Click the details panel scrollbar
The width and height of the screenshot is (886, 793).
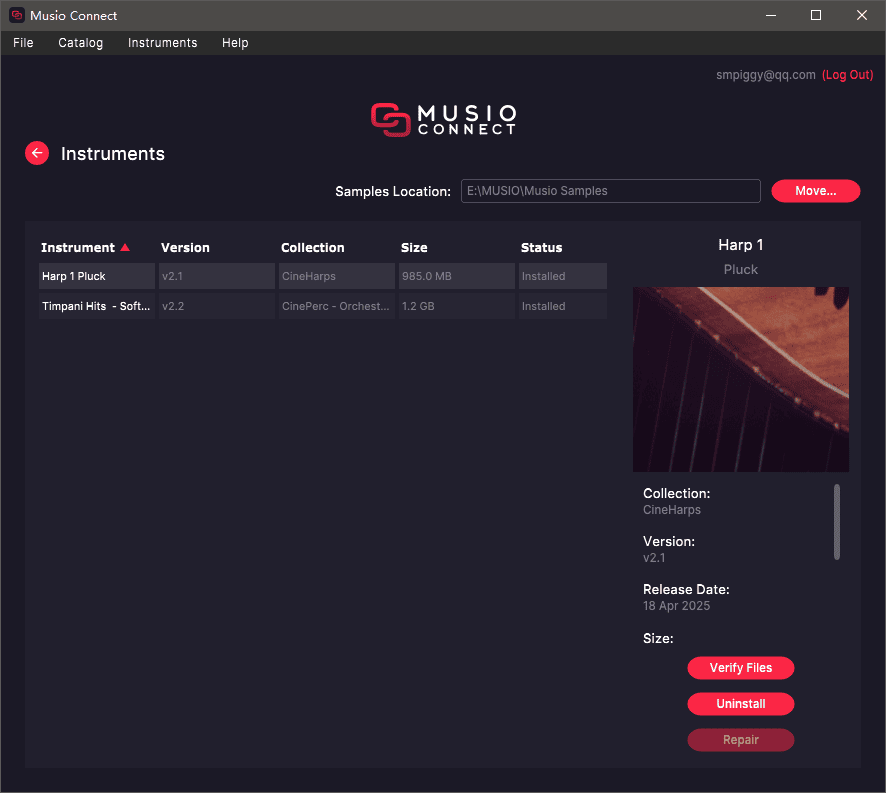(837, 522)
